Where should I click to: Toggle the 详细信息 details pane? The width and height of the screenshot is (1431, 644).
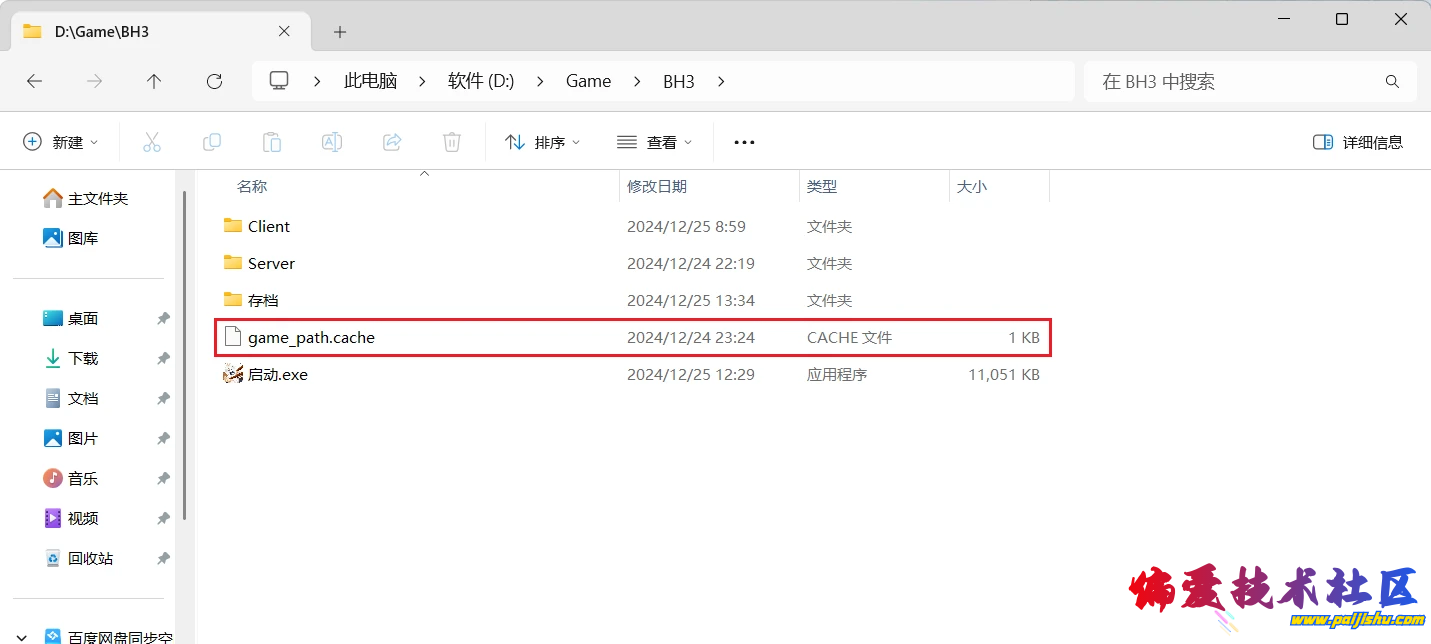[1358, 142]
